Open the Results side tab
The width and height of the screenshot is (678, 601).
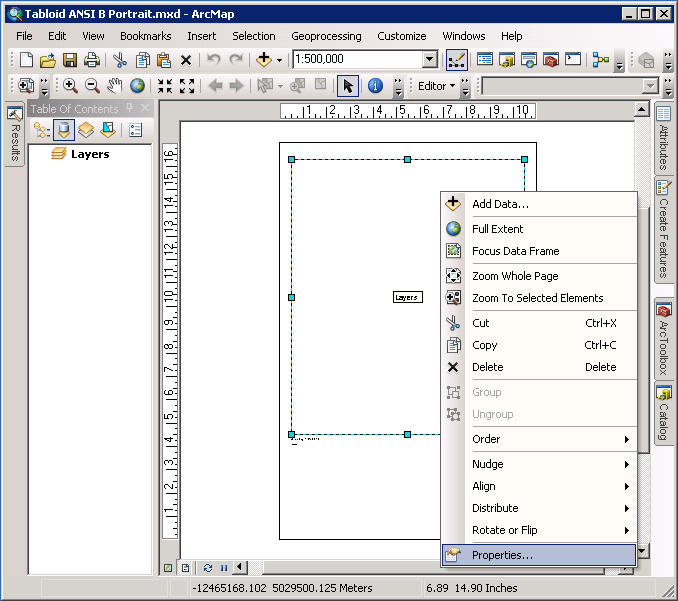pyautogui.click(x=15, y=134)
